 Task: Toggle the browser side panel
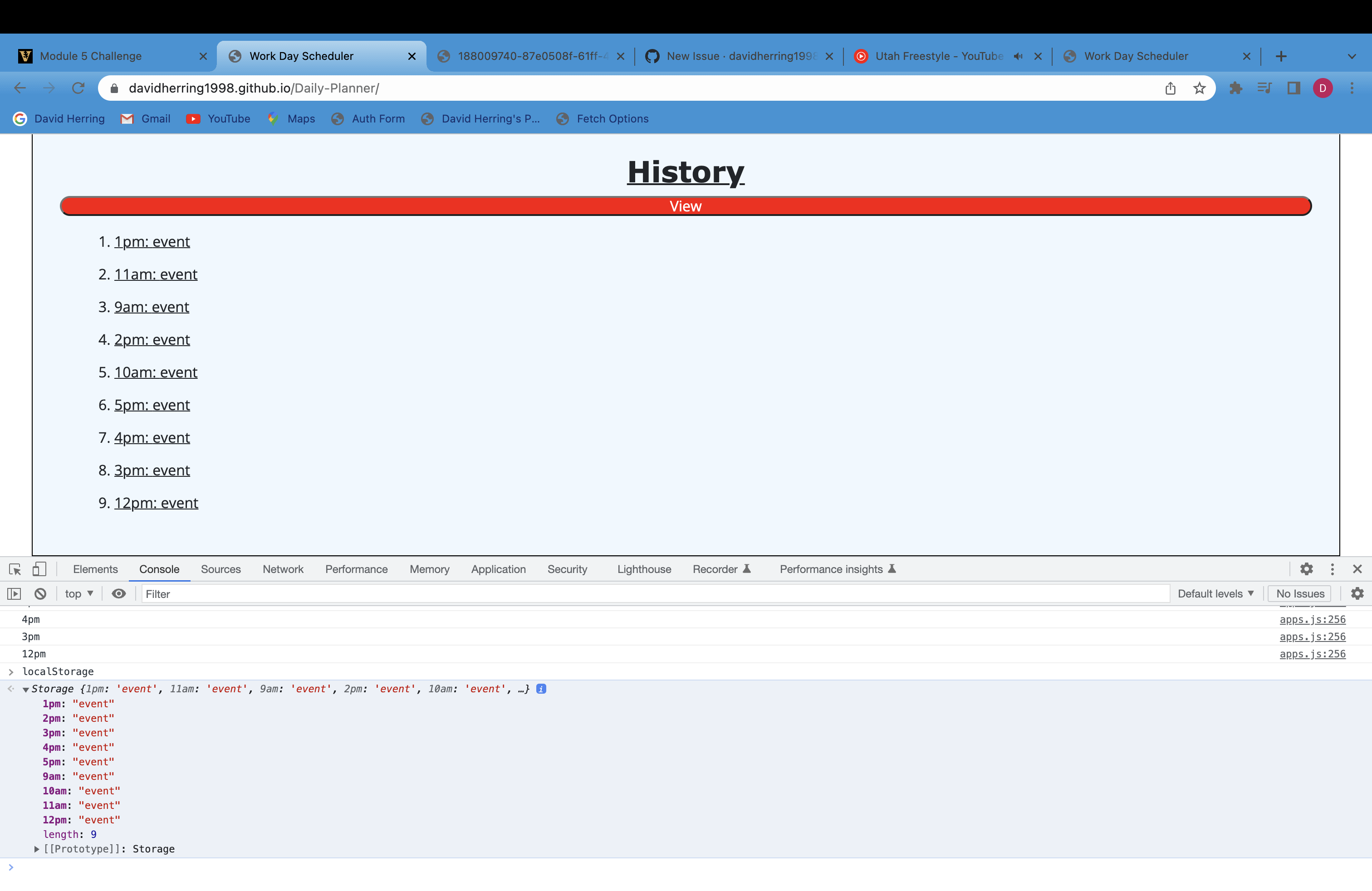point(1293,88)
